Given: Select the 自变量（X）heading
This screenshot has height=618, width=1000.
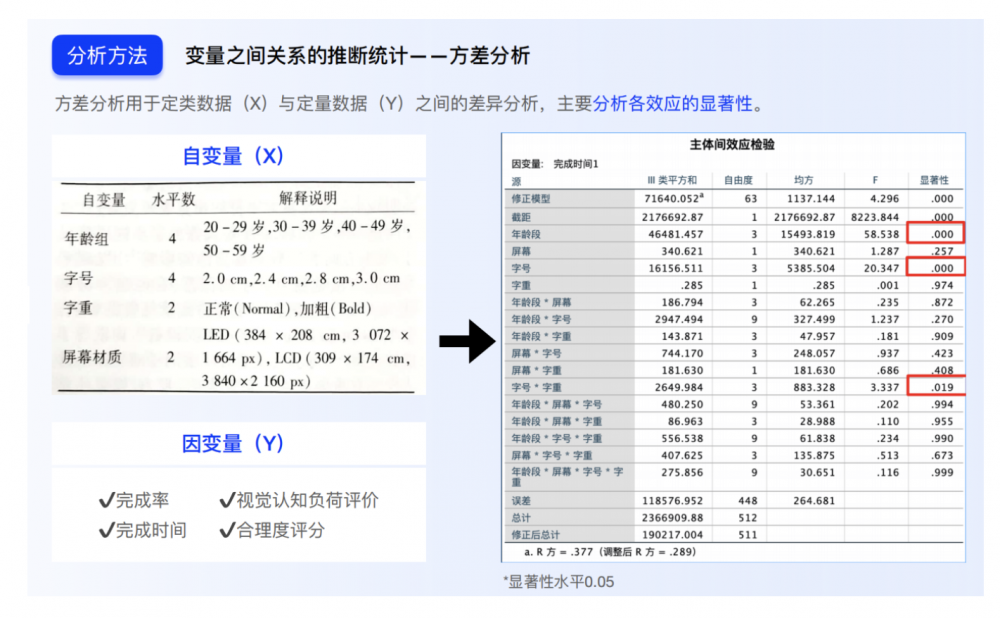Looking at the screenshot, I should 233,156.
